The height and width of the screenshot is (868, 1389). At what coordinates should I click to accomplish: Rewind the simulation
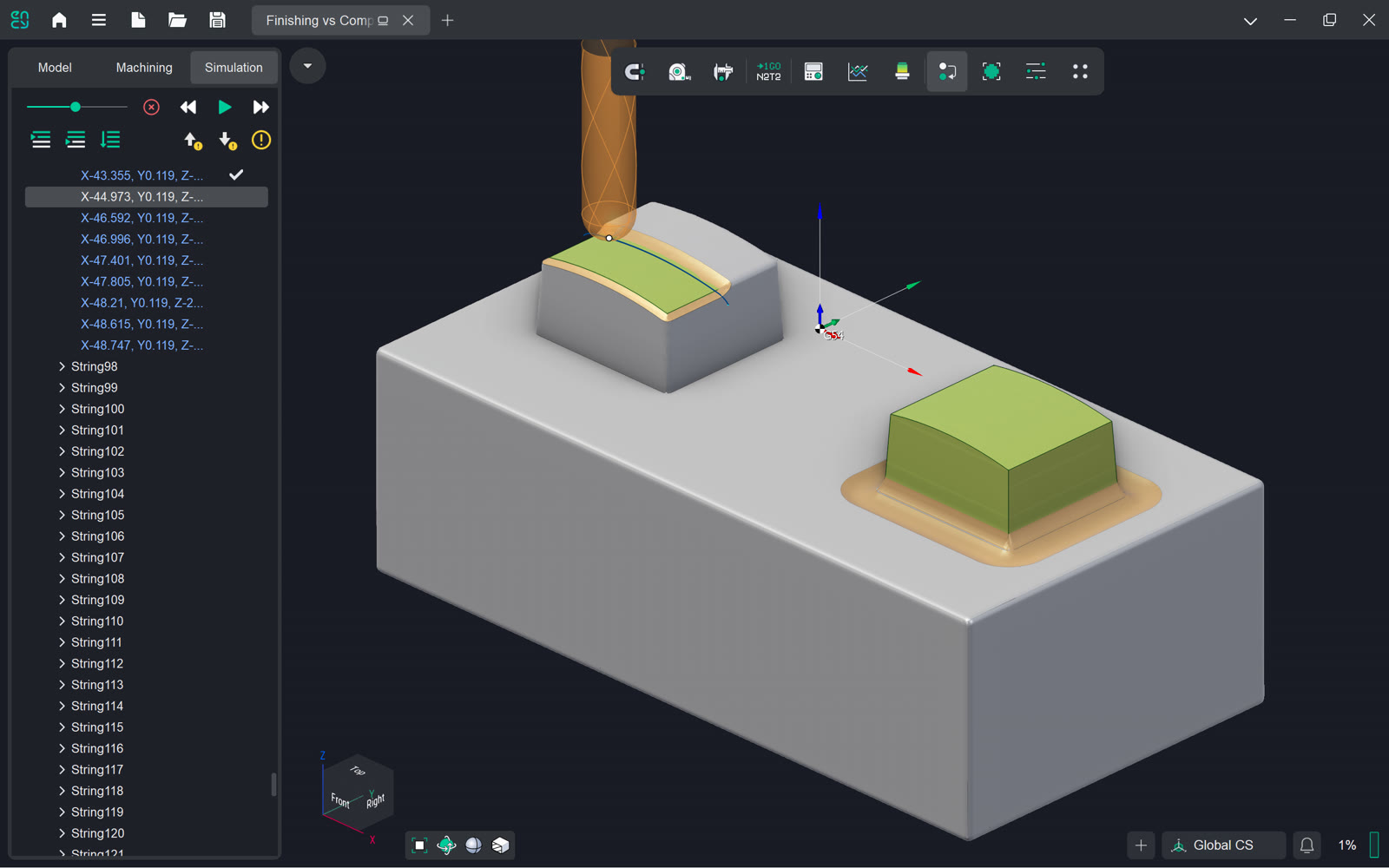tap(188, 107)
